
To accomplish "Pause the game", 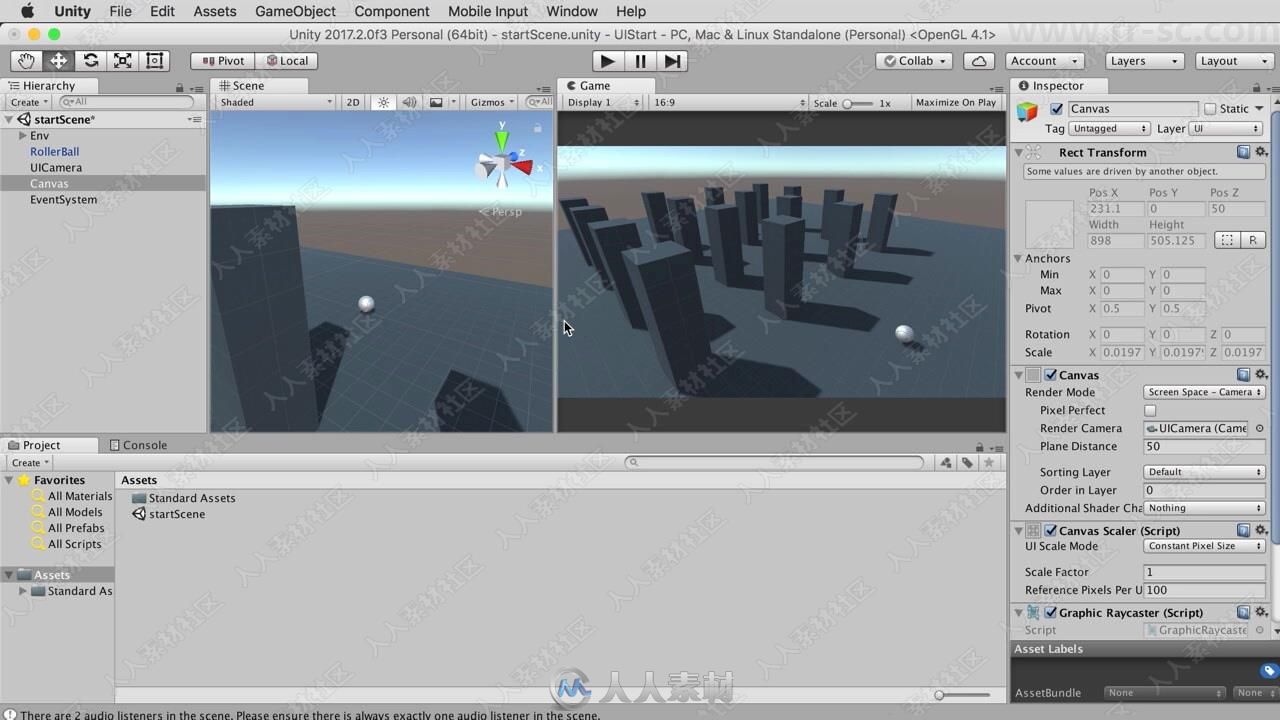I will pos(640,61).
